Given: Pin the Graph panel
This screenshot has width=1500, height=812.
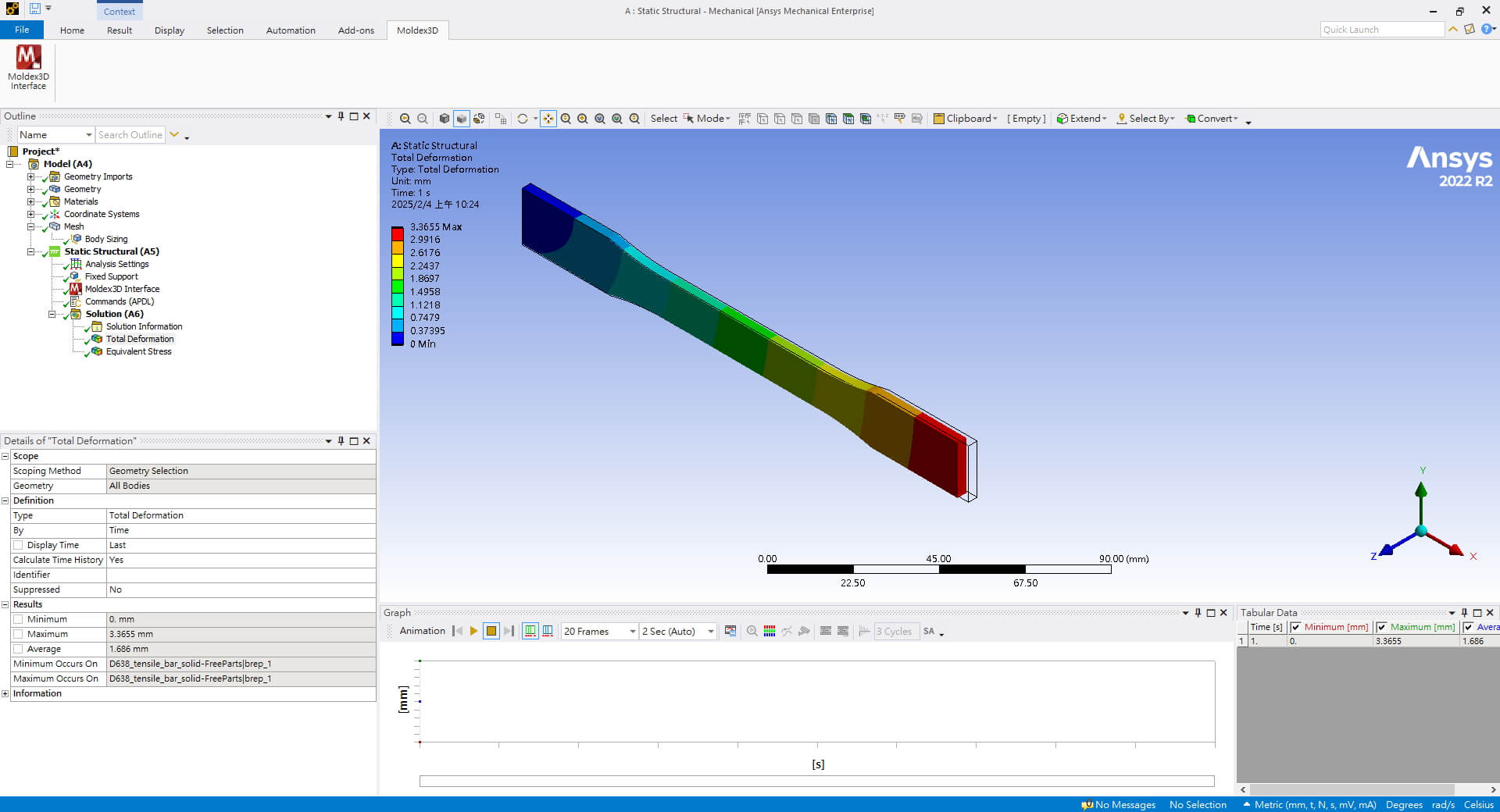Looking at the screenshot, I should tap(1198, 613).
